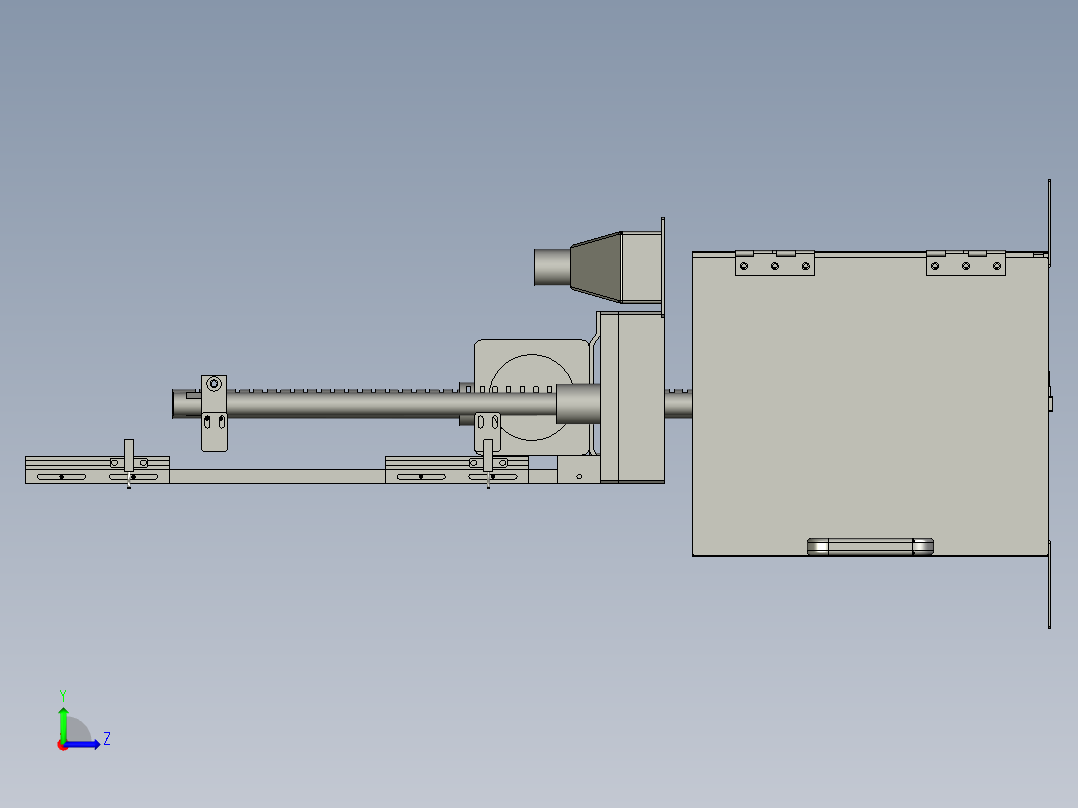Click a screw head on the left hinge plate

(743, 267)
